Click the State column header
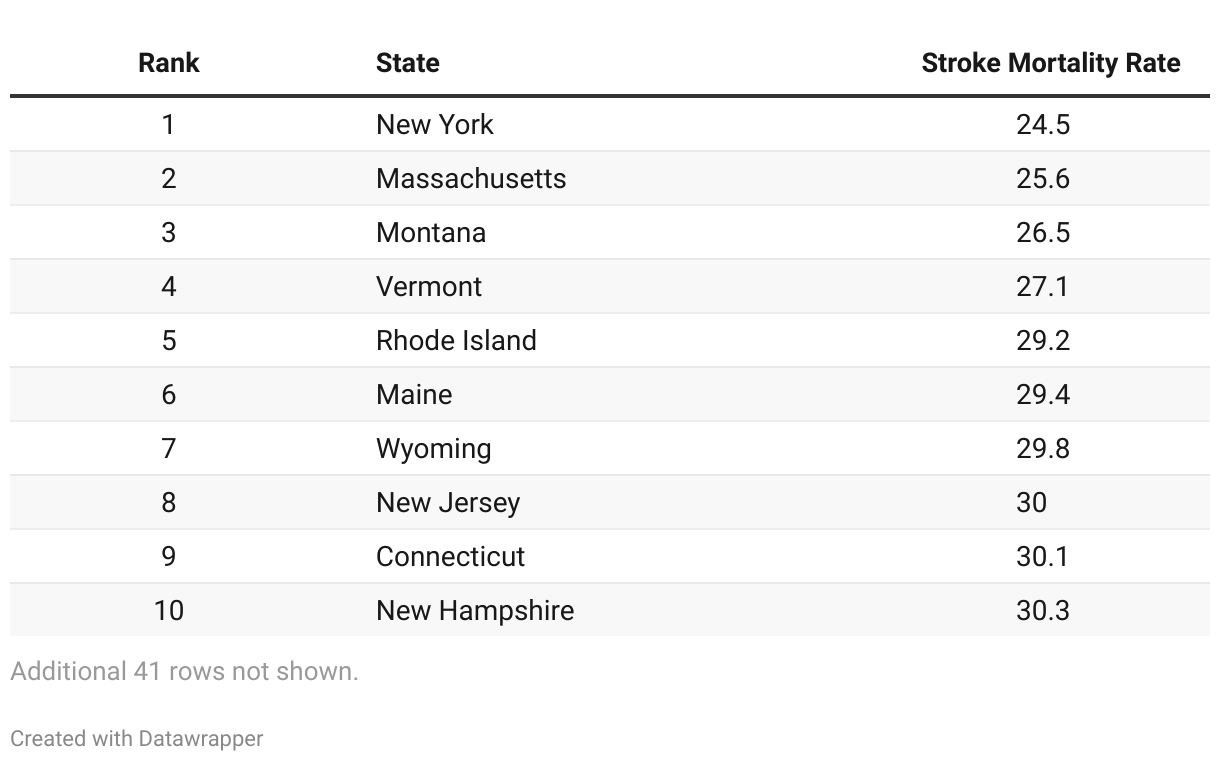 tap(407, 63)
